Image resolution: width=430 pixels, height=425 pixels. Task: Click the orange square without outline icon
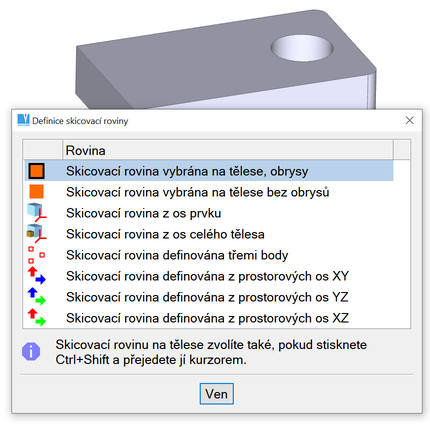point(36,192)
